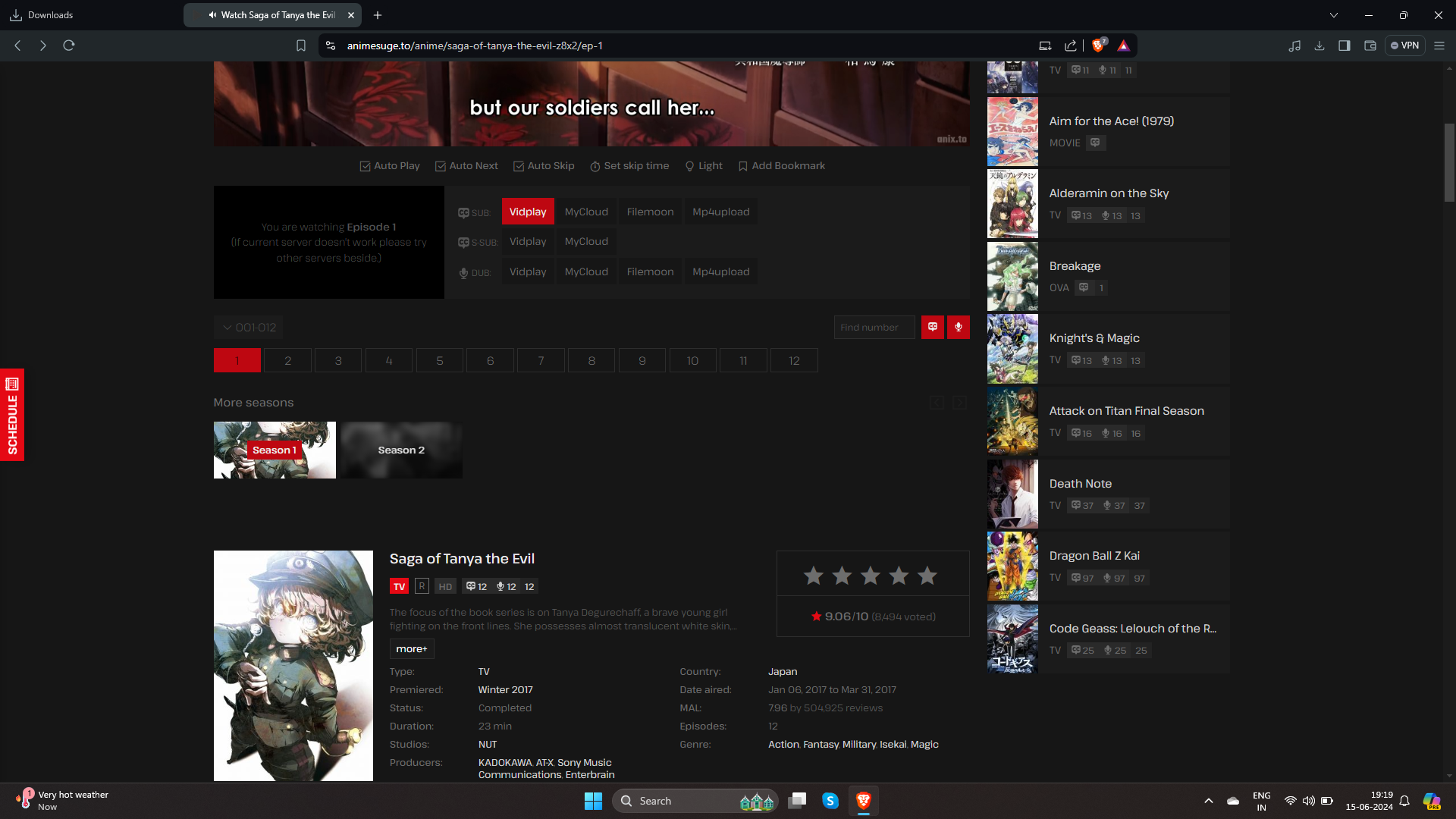1456x819 pixels.
Task: Select SUB Filemoon server
Action: (x=650, y=212)
